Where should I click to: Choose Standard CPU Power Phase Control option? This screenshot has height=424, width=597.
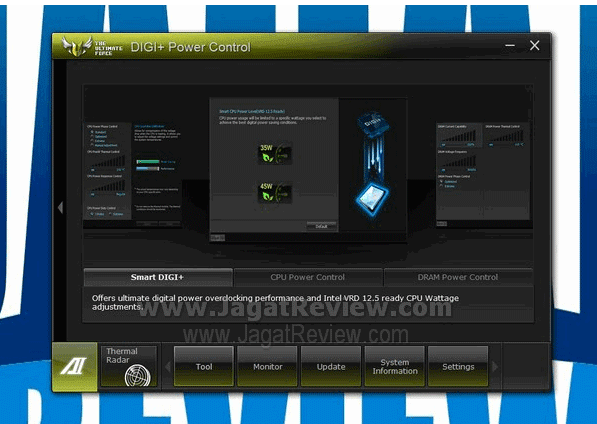tap(98, 132)
